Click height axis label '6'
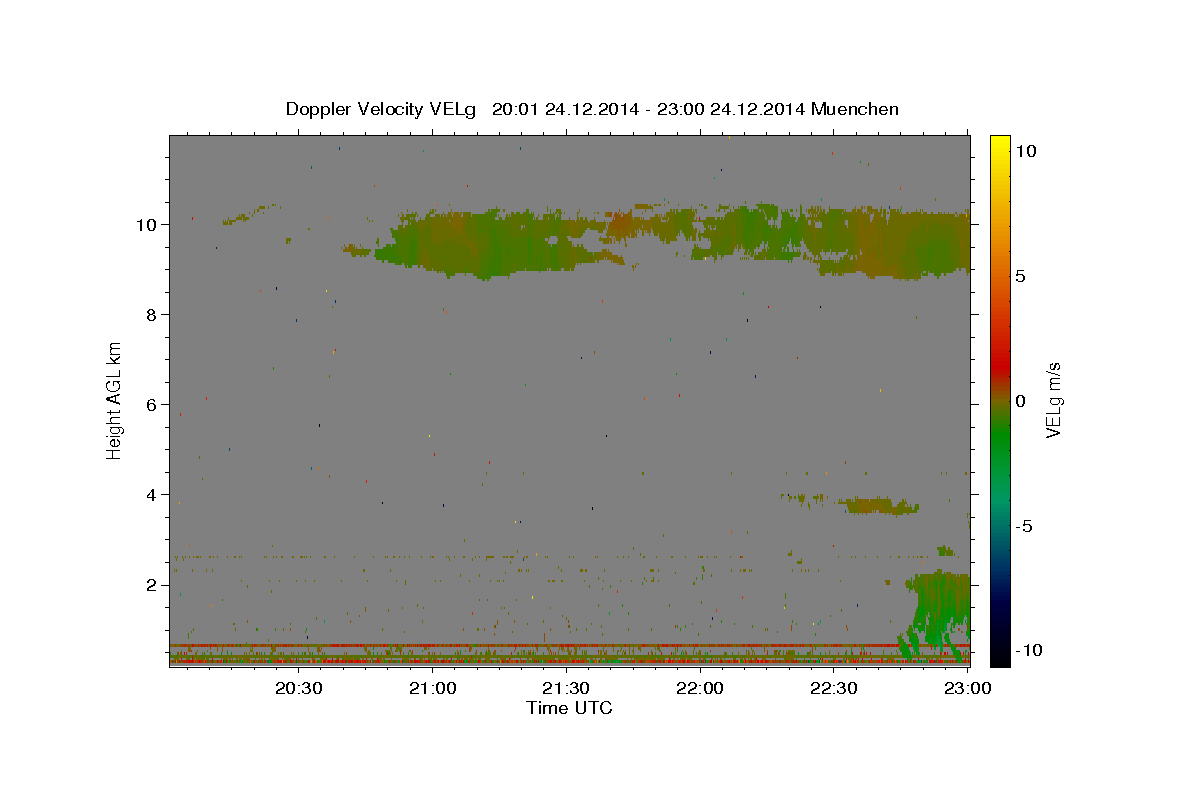The image size is (1200, 800). click(150, 404)
